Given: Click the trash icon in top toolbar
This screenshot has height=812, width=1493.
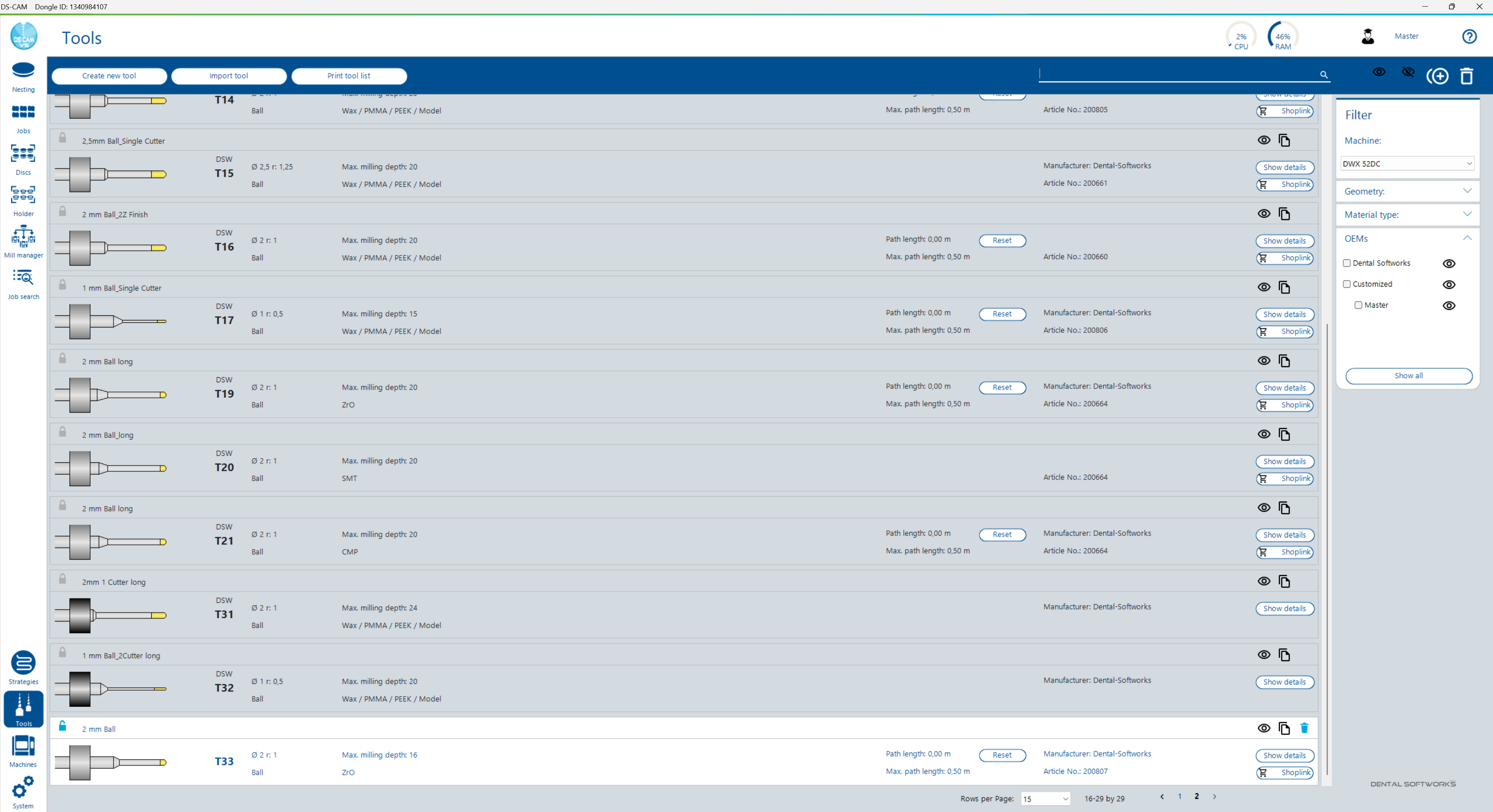Looking at the screenshot, I should pos(1466,76).
